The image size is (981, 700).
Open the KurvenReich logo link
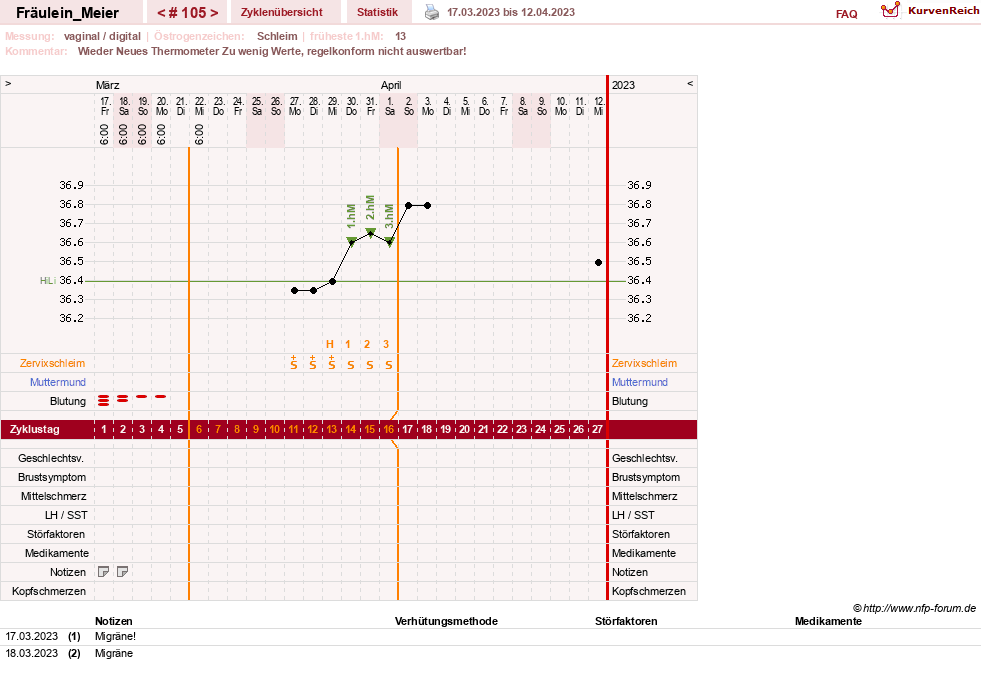[x=930, y=11]
